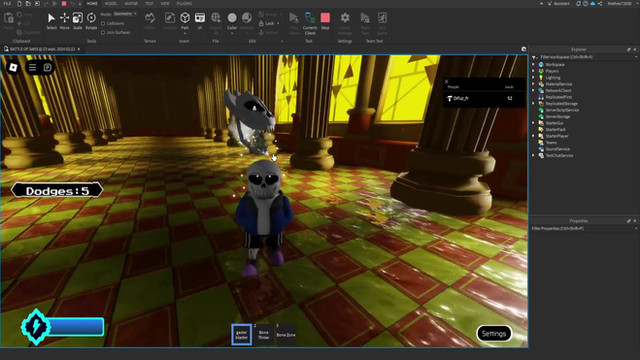This screenshot has height=360, width=640.
Task: Expand the MaterialService node
Action: point(533,84)
